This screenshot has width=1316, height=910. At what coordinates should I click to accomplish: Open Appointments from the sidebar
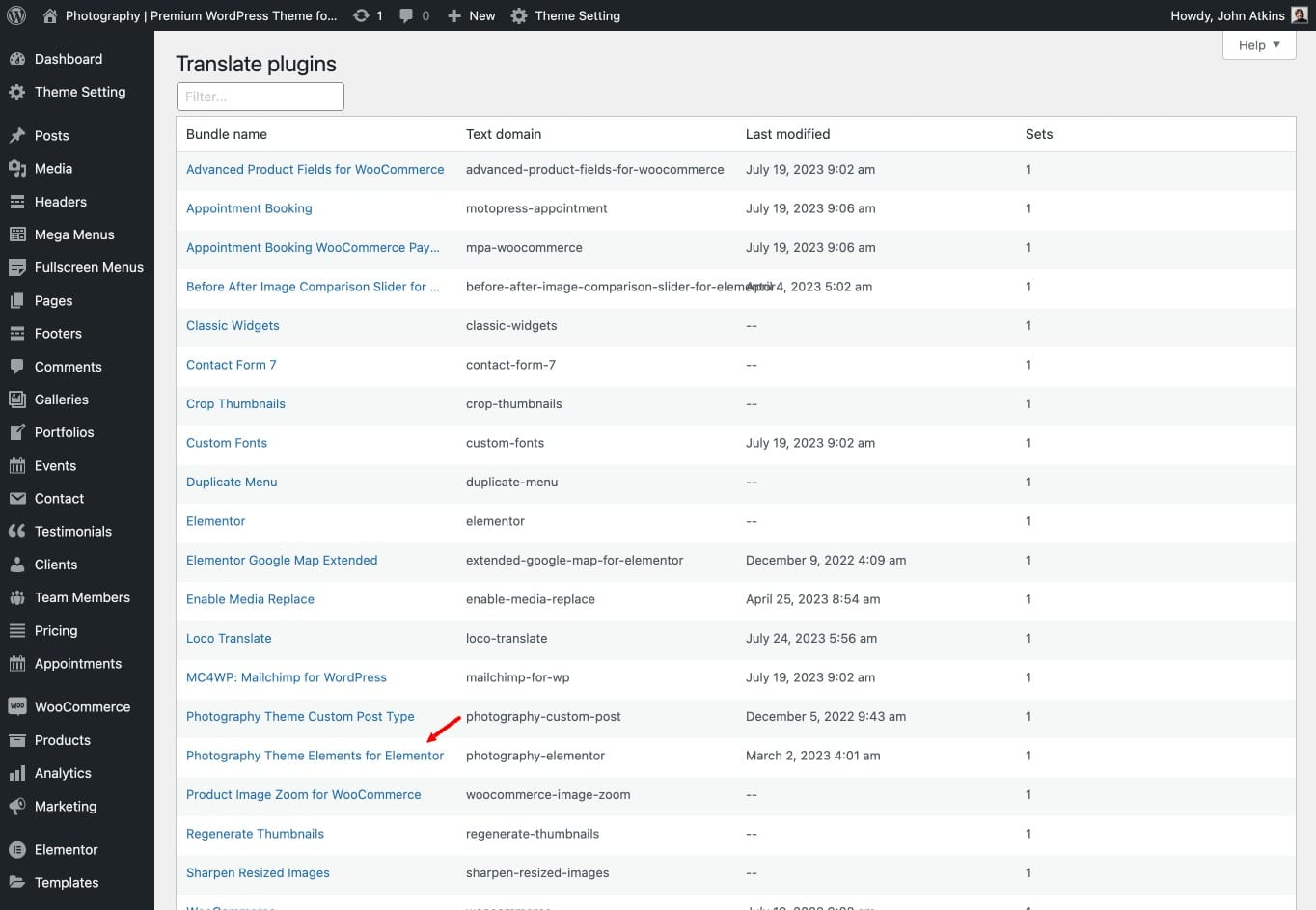pyautogui.click(x=77, y=663)
